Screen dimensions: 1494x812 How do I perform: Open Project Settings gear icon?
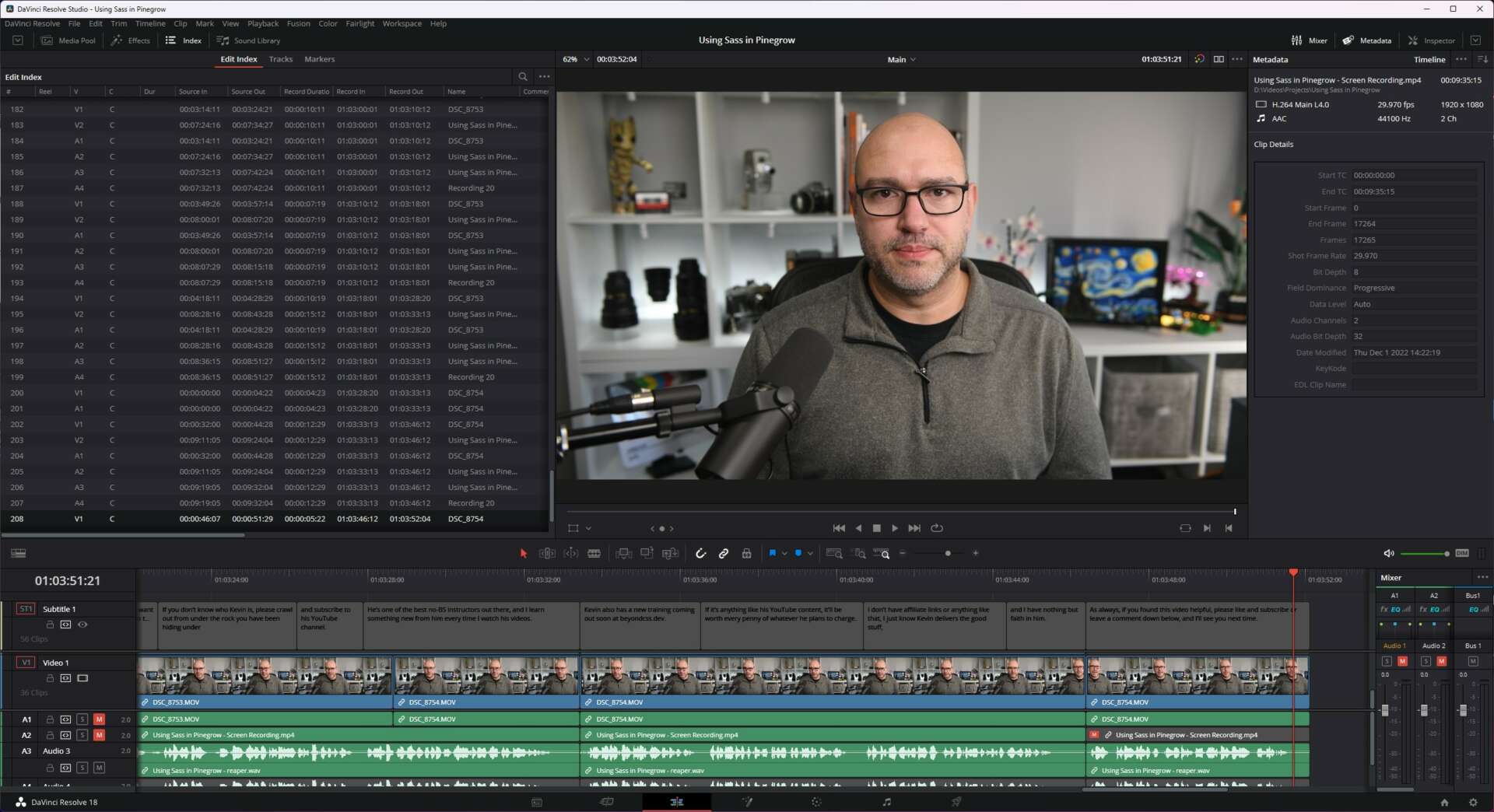pyautogui.click(x=1472, y=802)
